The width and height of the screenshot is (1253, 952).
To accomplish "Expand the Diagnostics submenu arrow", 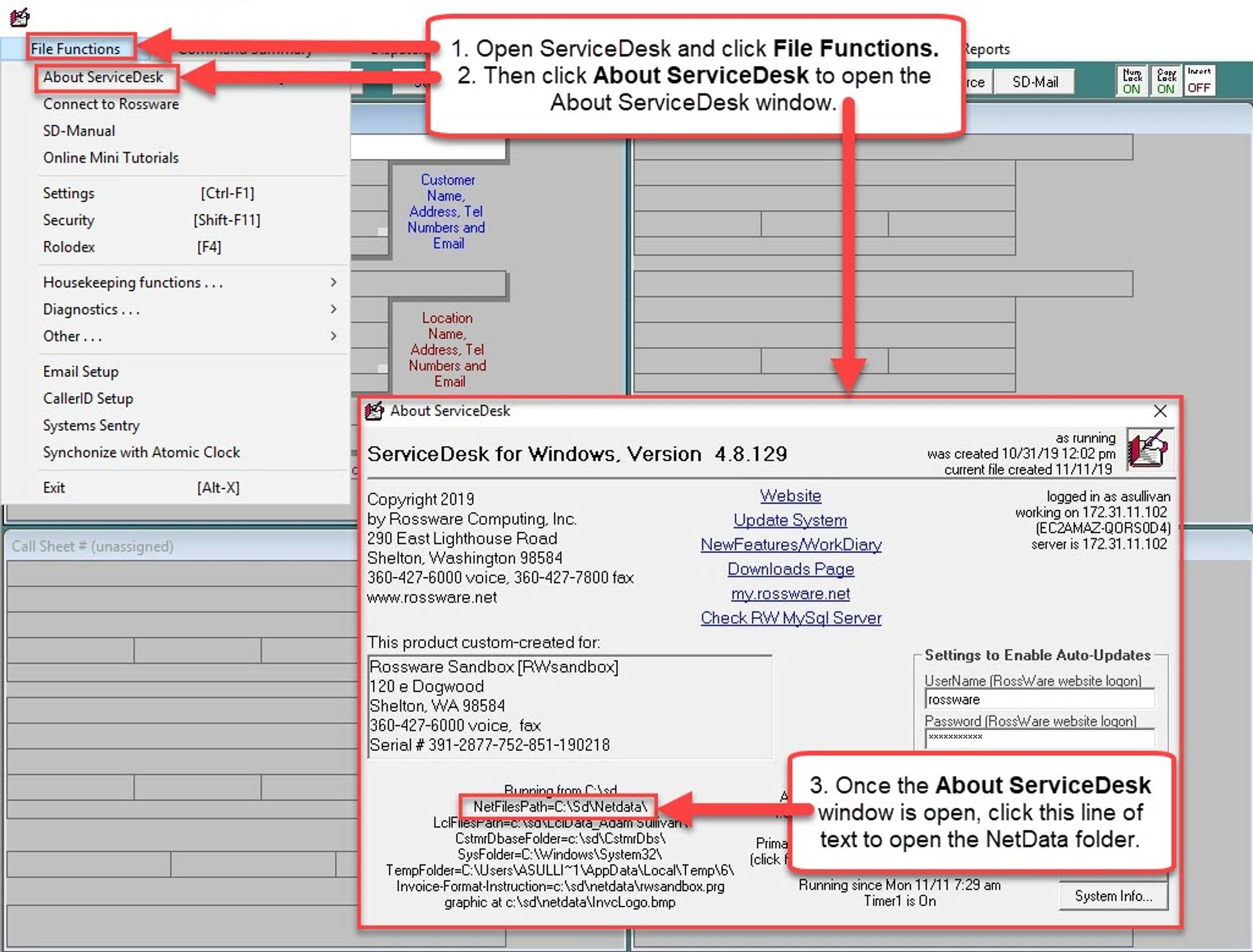I will (x=333, y=309).
